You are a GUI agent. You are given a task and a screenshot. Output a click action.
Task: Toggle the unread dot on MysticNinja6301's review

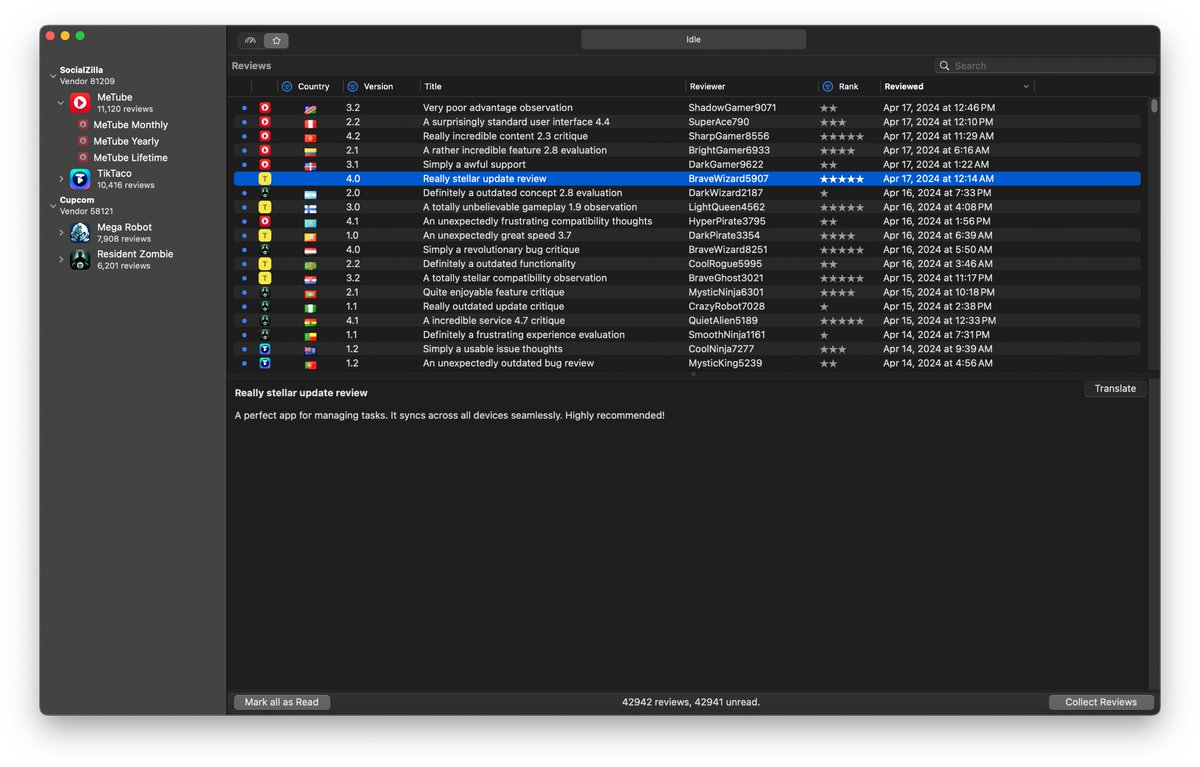[244, 293]
